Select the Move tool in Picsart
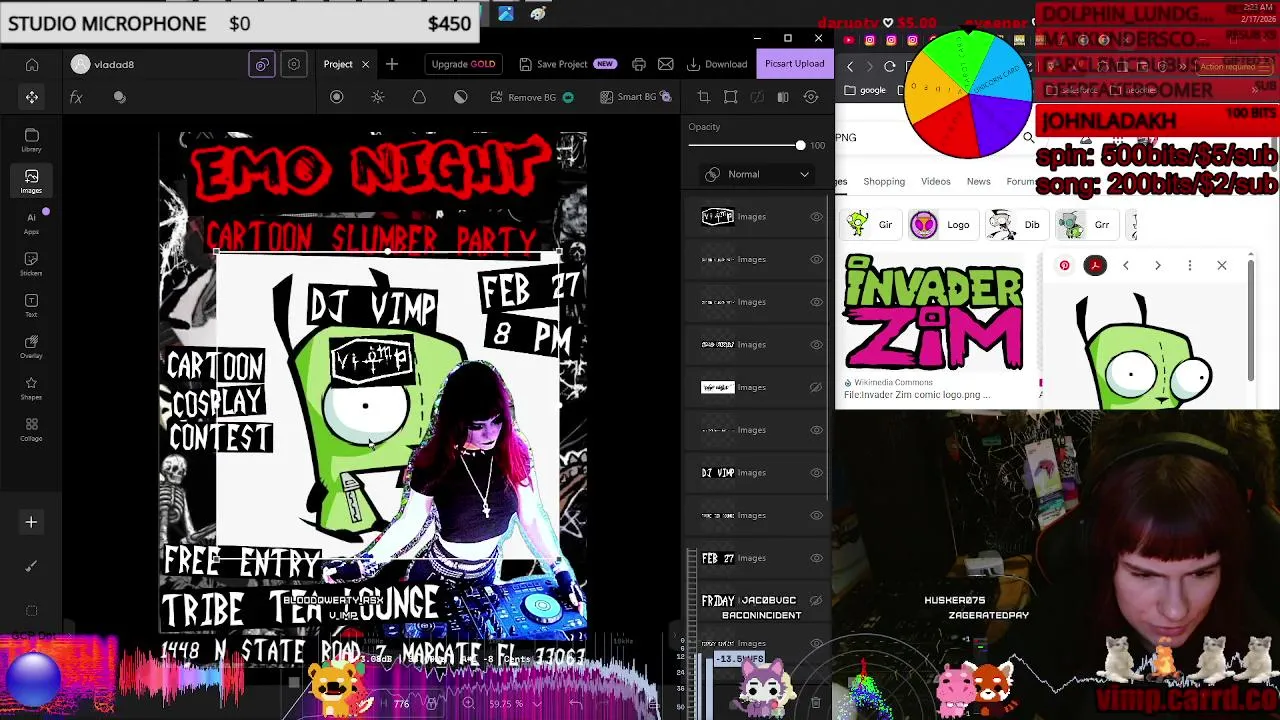The image size is (1280, 720). pos(32,97)
